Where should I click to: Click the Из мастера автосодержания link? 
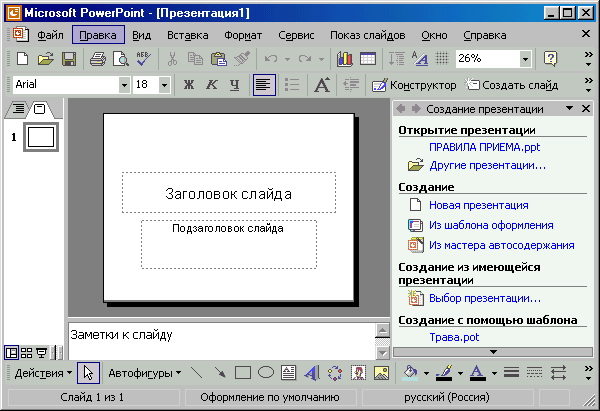pyautogui.click(x=502, y=245)
